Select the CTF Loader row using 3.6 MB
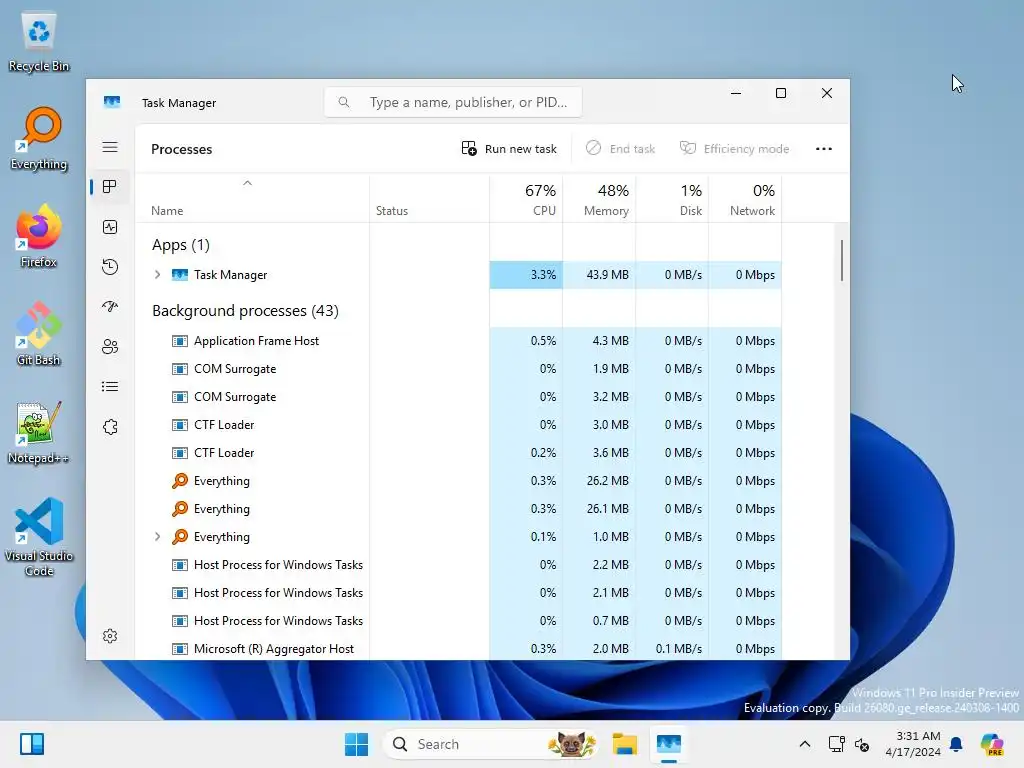Screen dimensions: 1024x768 tap(458, 453)
